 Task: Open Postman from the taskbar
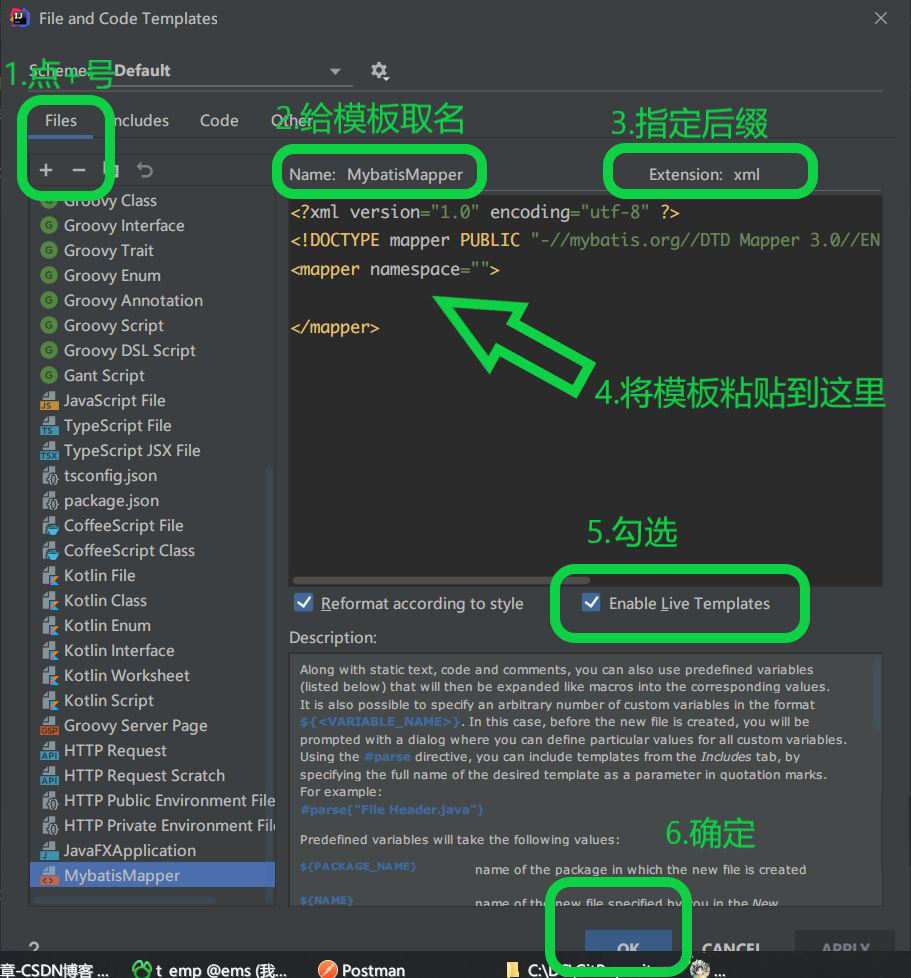362,969
